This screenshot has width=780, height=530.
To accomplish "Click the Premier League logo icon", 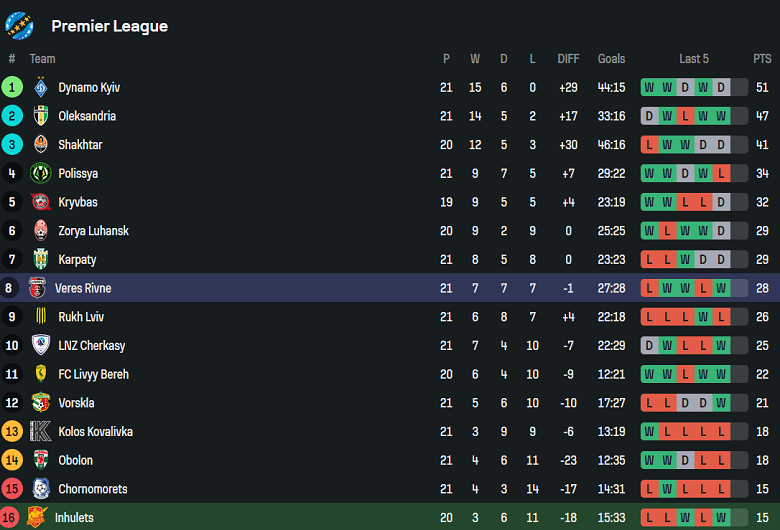I will [x=19, y=25].
